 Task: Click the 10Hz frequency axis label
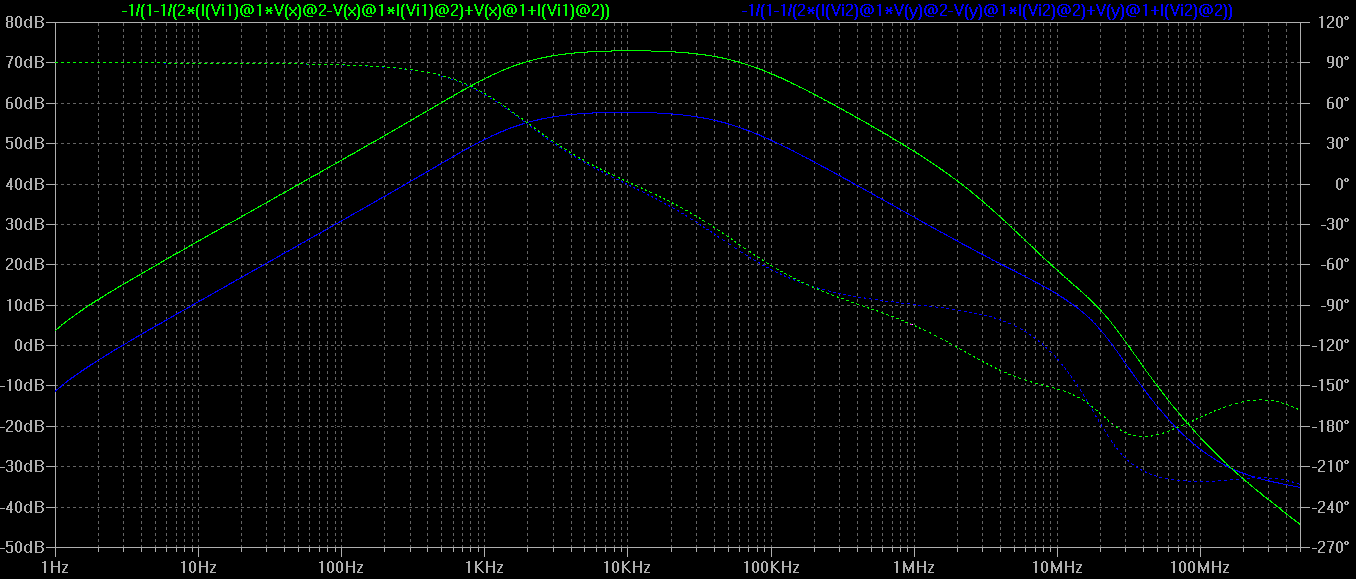[198, 567]
